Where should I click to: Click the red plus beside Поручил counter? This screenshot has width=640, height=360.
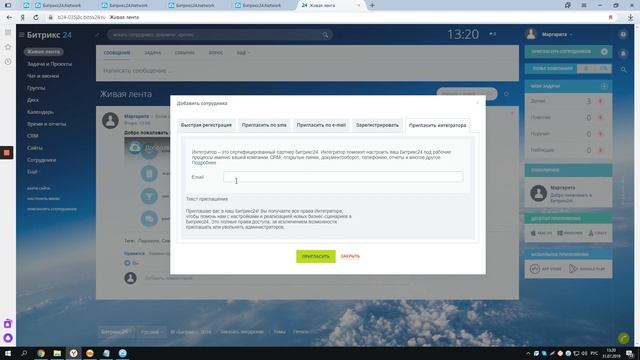pos(600,134)
